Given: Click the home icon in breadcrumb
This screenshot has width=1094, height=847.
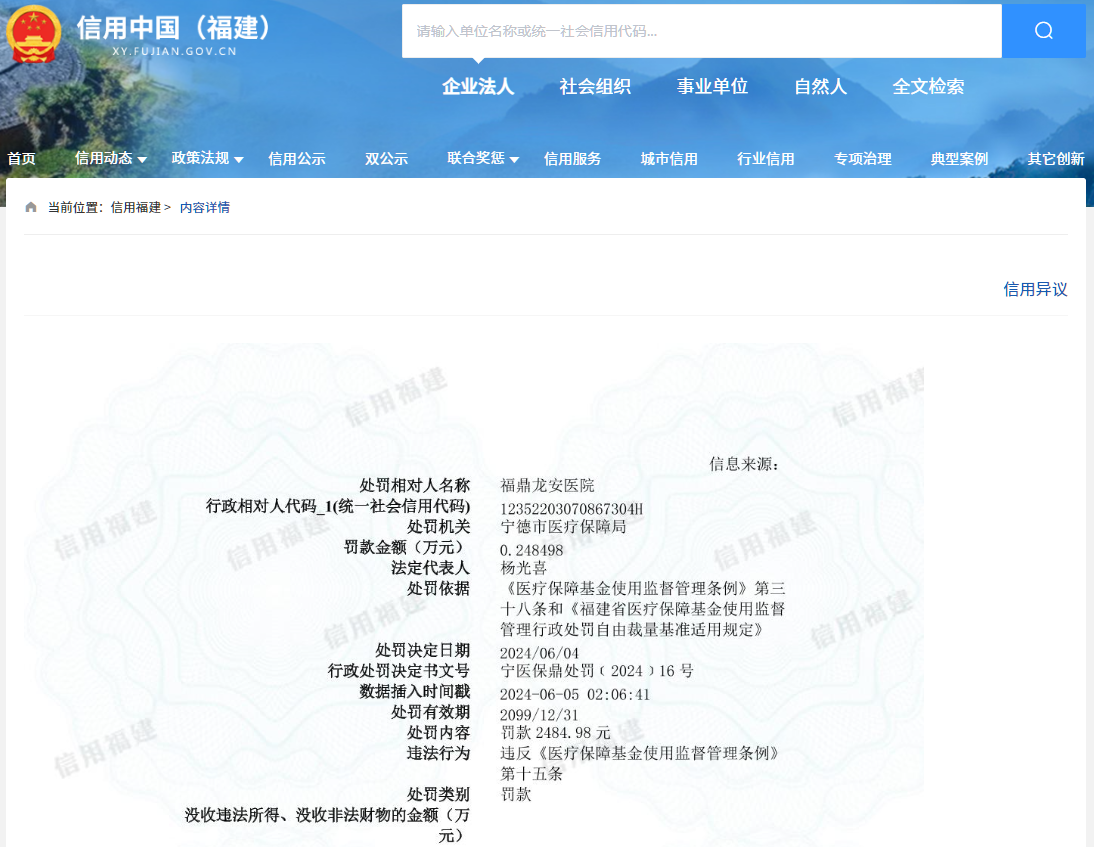Looking at the screenshot, I should 31,207.
